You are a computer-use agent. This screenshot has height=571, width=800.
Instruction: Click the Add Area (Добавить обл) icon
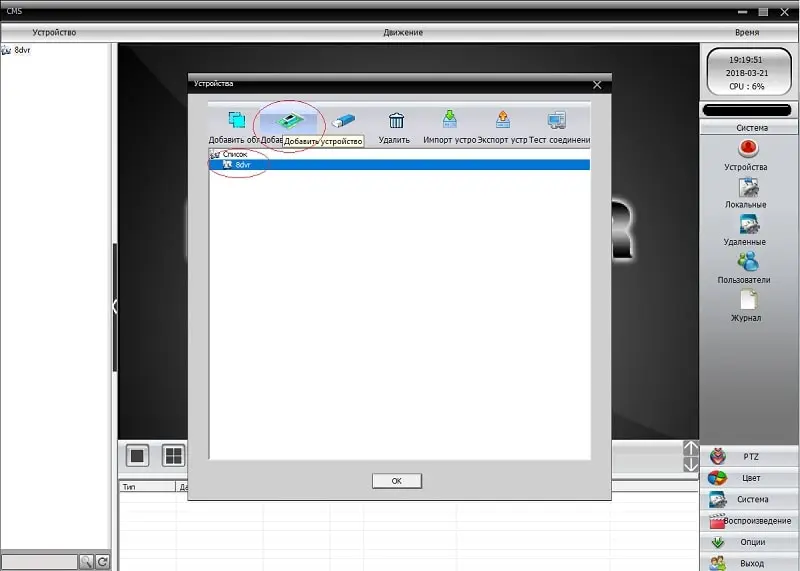coord(237,121)
